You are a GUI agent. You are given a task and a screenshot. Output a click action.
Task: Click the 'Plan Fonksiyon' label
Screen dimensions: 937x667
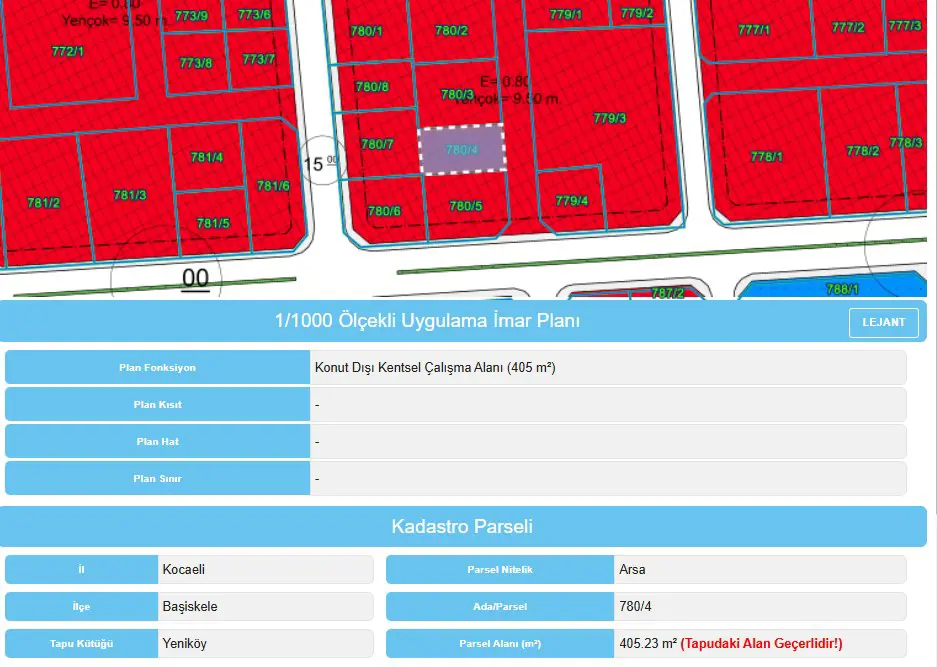tap(157, 368)
